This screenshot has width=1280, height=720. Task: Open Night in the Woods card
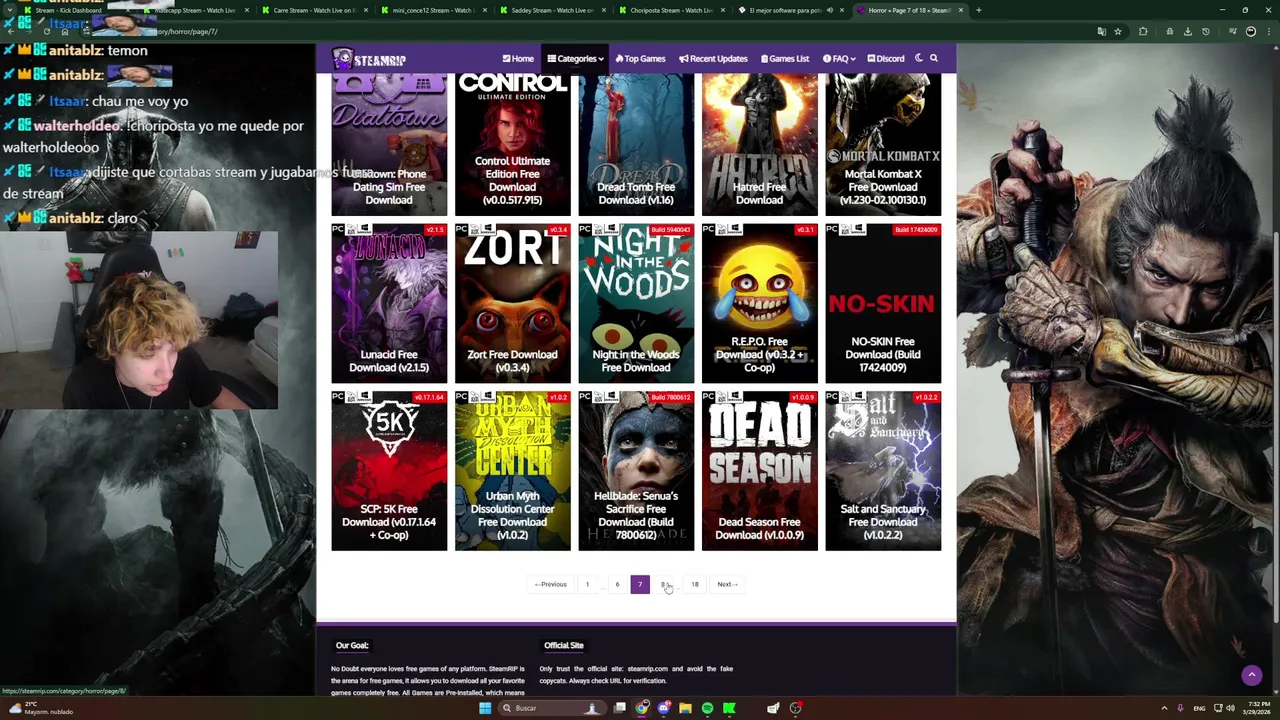pos(636,303)
